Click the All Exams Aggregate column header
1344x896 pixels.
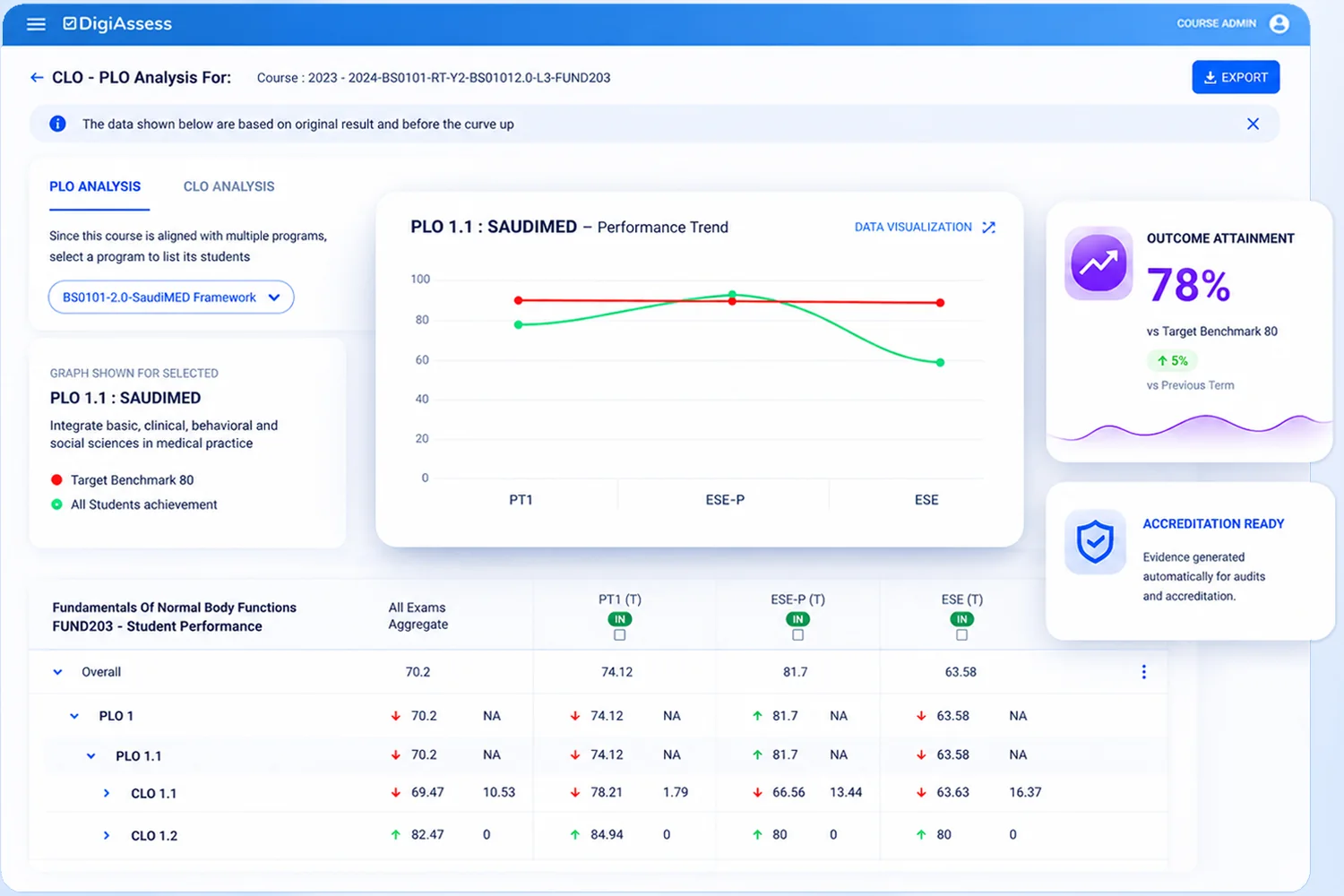418,616
